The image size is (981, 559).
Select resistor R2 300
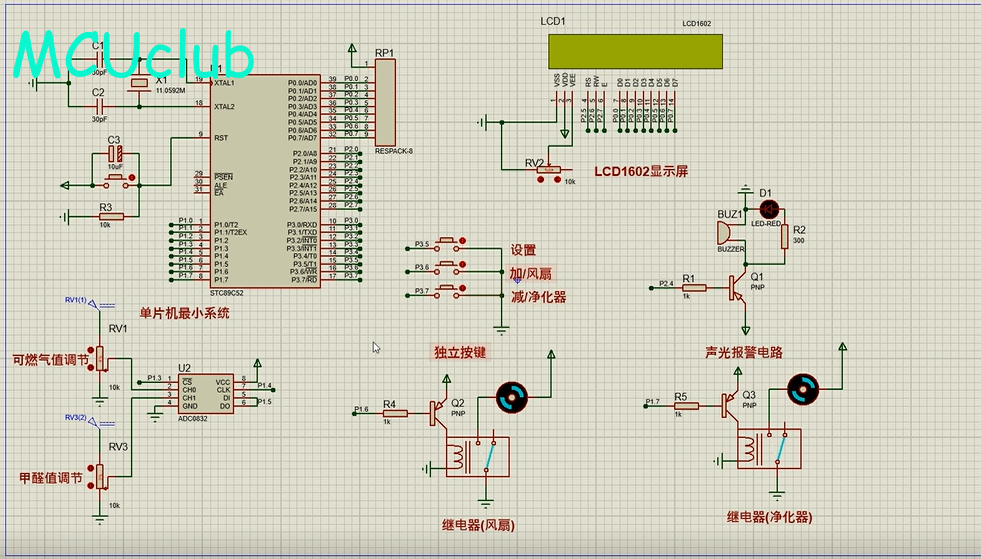click(785, 237)
